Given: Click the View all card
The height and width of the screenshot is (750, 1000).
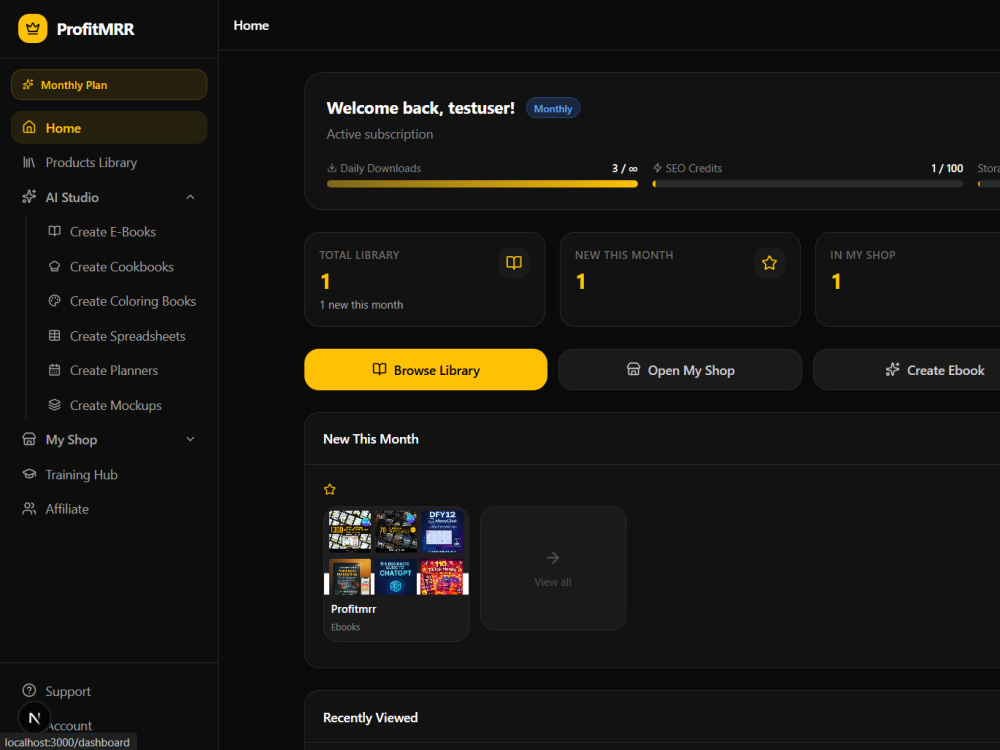Looking at the screenshot, I should tap(553, 568).
